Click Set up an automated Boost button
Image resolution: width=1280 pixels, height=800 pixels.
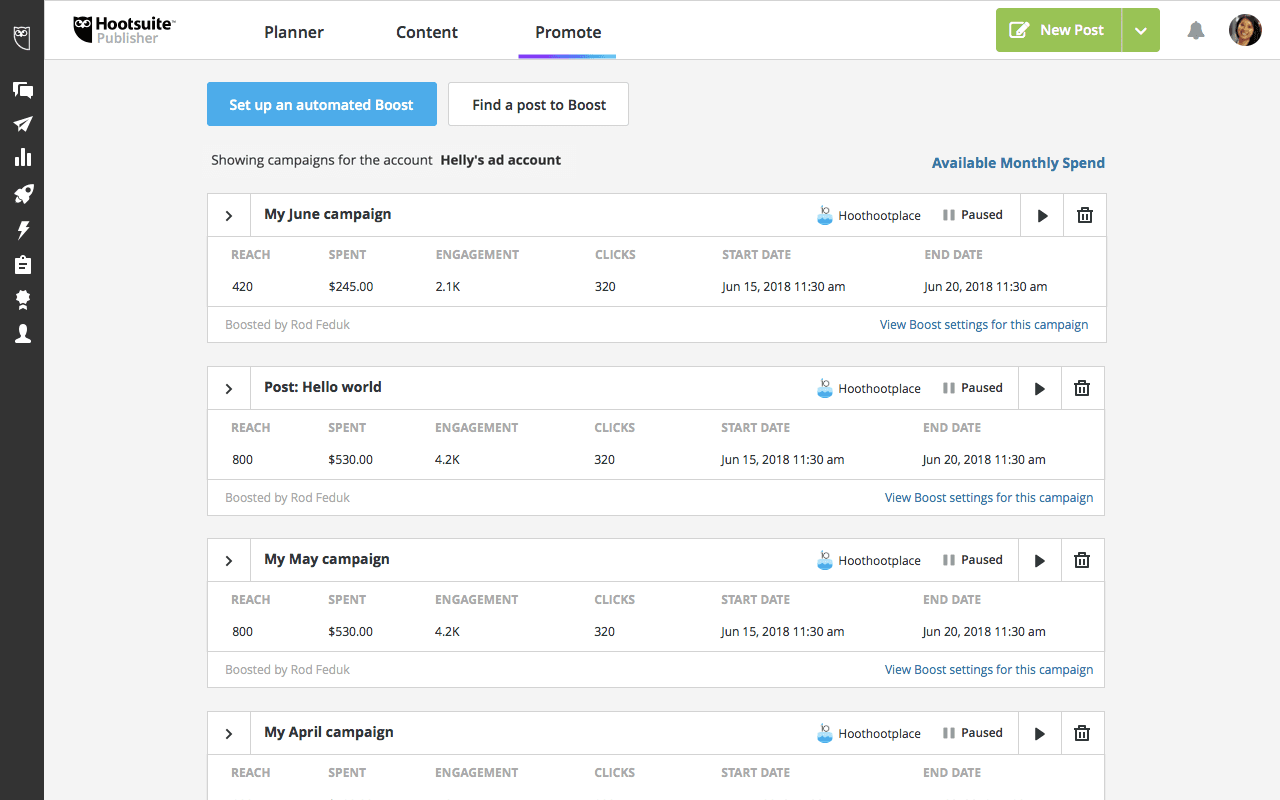(321, 105)
